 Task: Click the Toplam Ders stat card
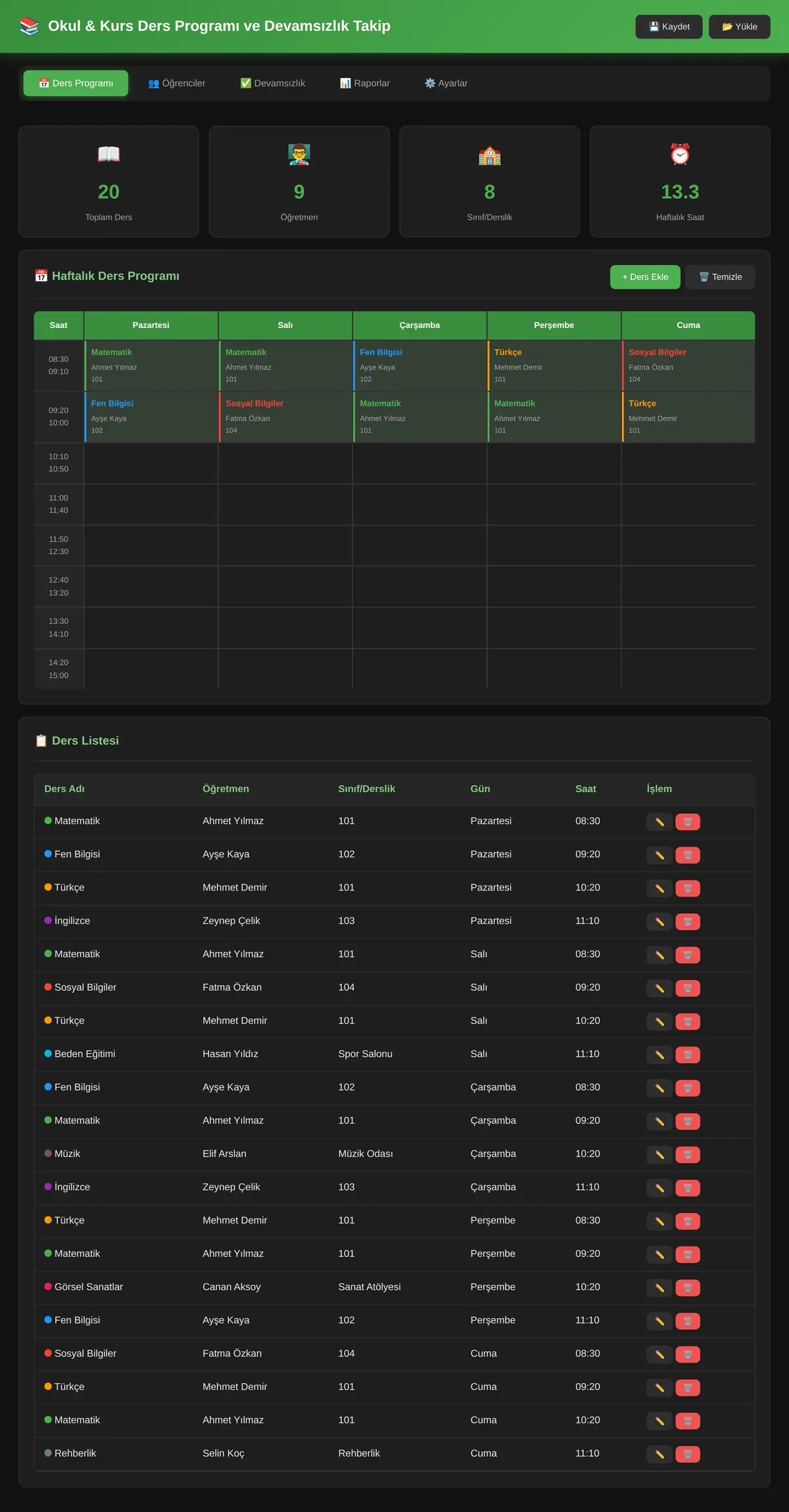tap(108, 181)
